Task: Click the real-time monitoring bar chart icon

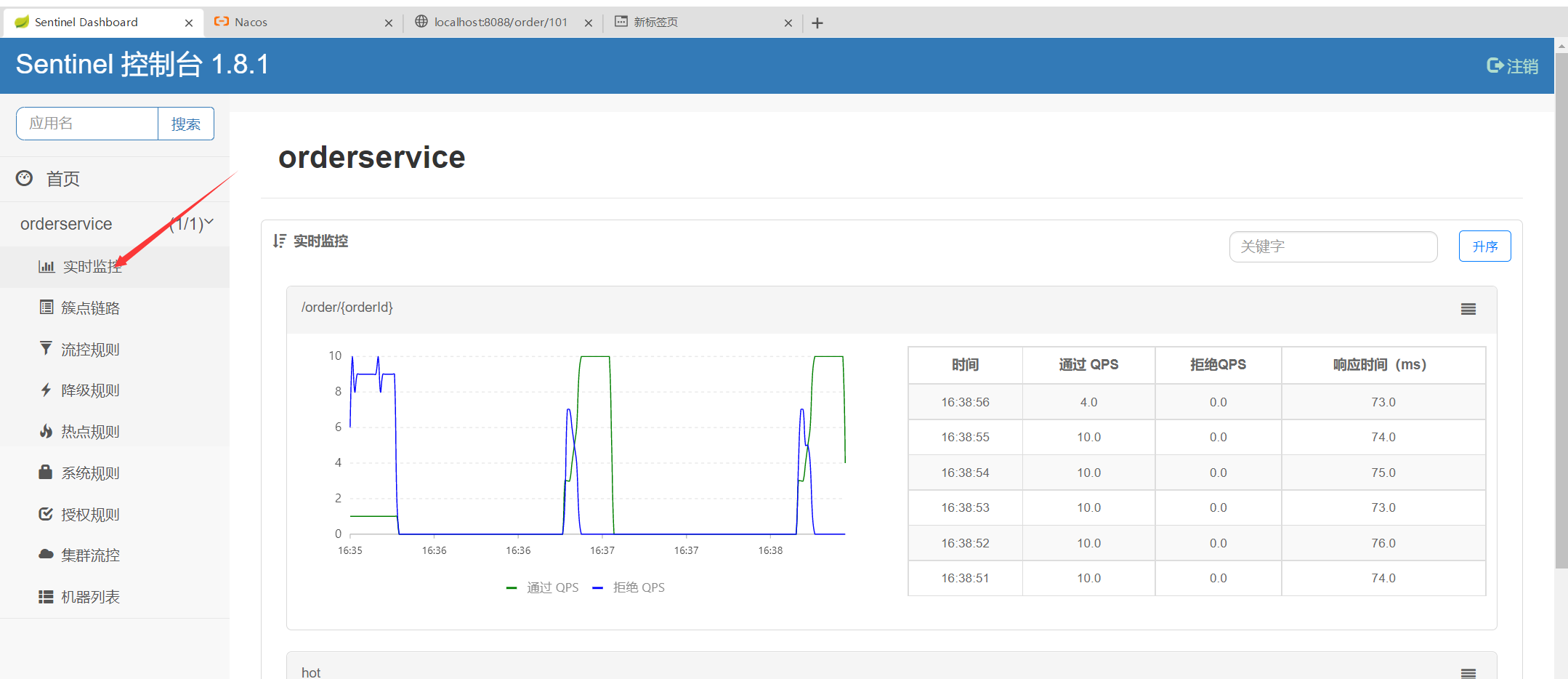Action: (47, 267)
